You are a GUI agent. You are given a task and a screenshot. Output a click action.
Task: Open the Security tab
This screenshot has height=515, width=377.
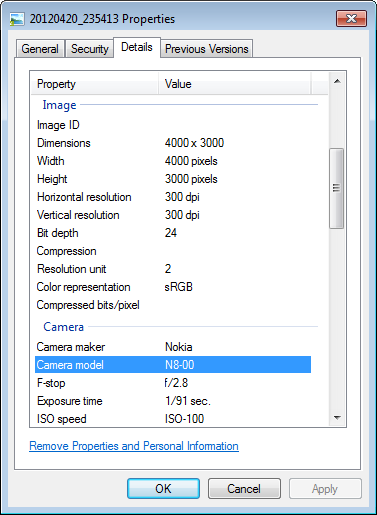89,49
